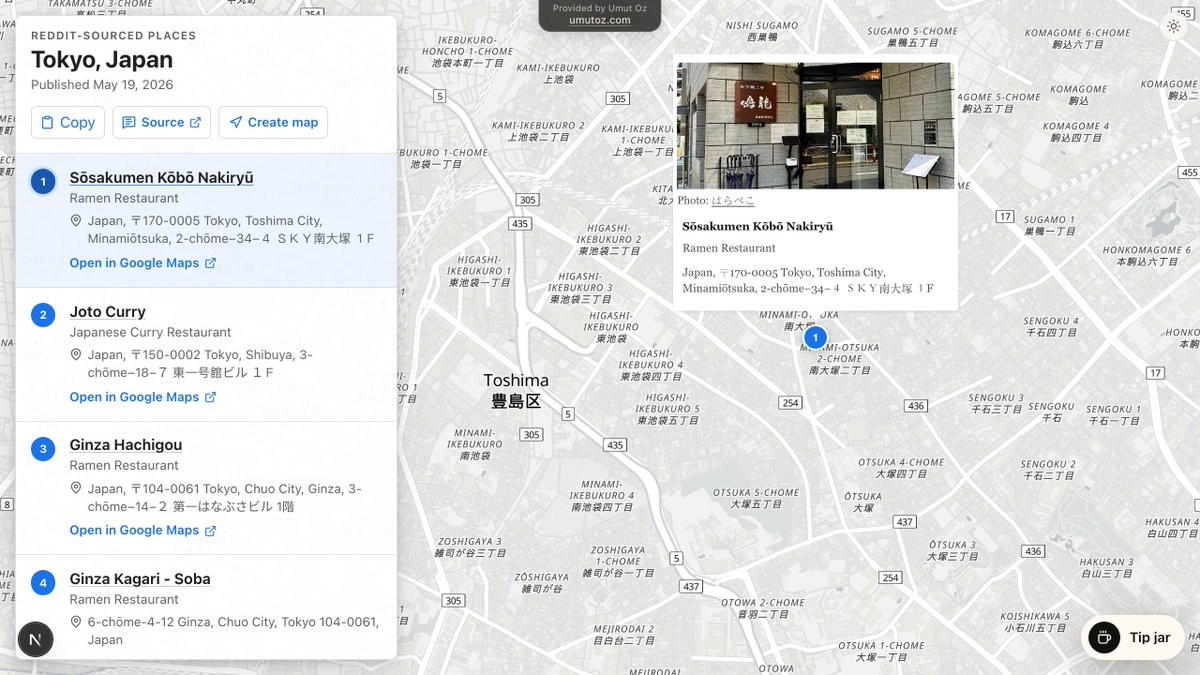Screen dimensions: 1200x675
Task: Click external-link icon after Nakiryū Google Maps
Action: coord(210,263)
